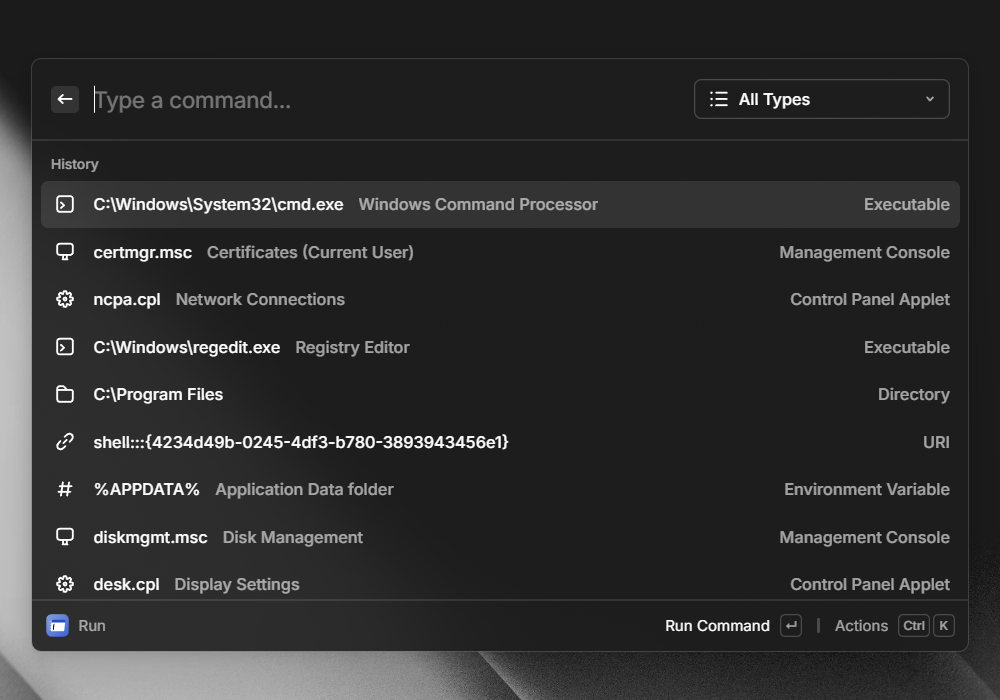Viewport: 1000px width, 700px height.
Task: Select the ncpa.cpl history entry
Action: coord(500,299)
